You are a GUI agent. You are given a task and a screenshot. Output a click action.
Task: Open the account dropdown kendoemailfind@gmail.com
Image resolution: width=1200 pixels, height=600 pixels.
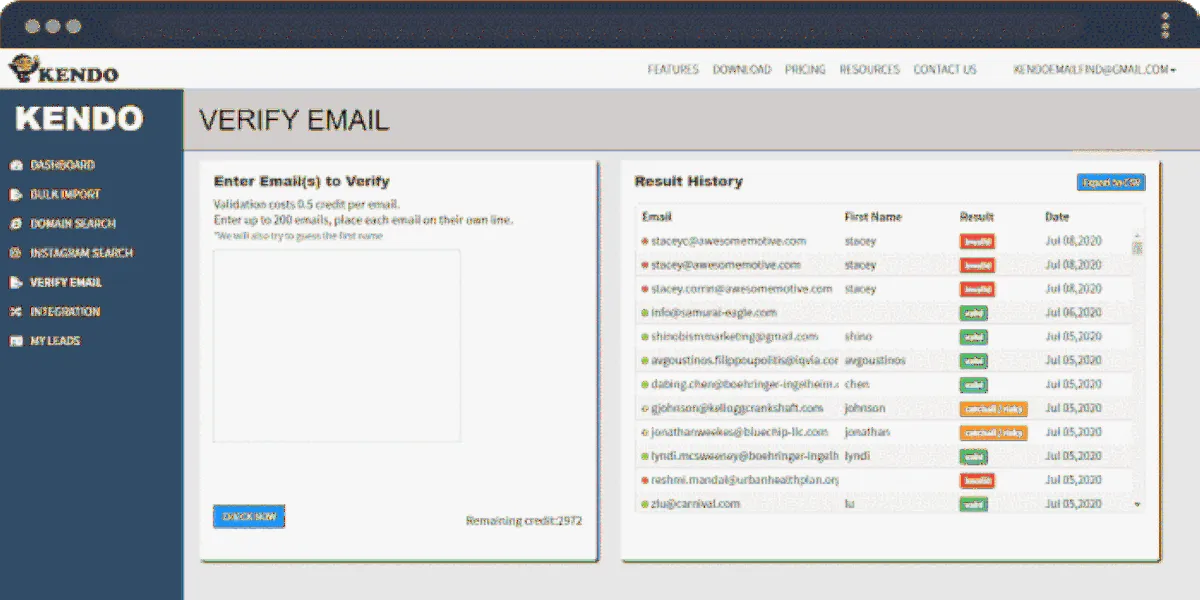point(1094,70)
